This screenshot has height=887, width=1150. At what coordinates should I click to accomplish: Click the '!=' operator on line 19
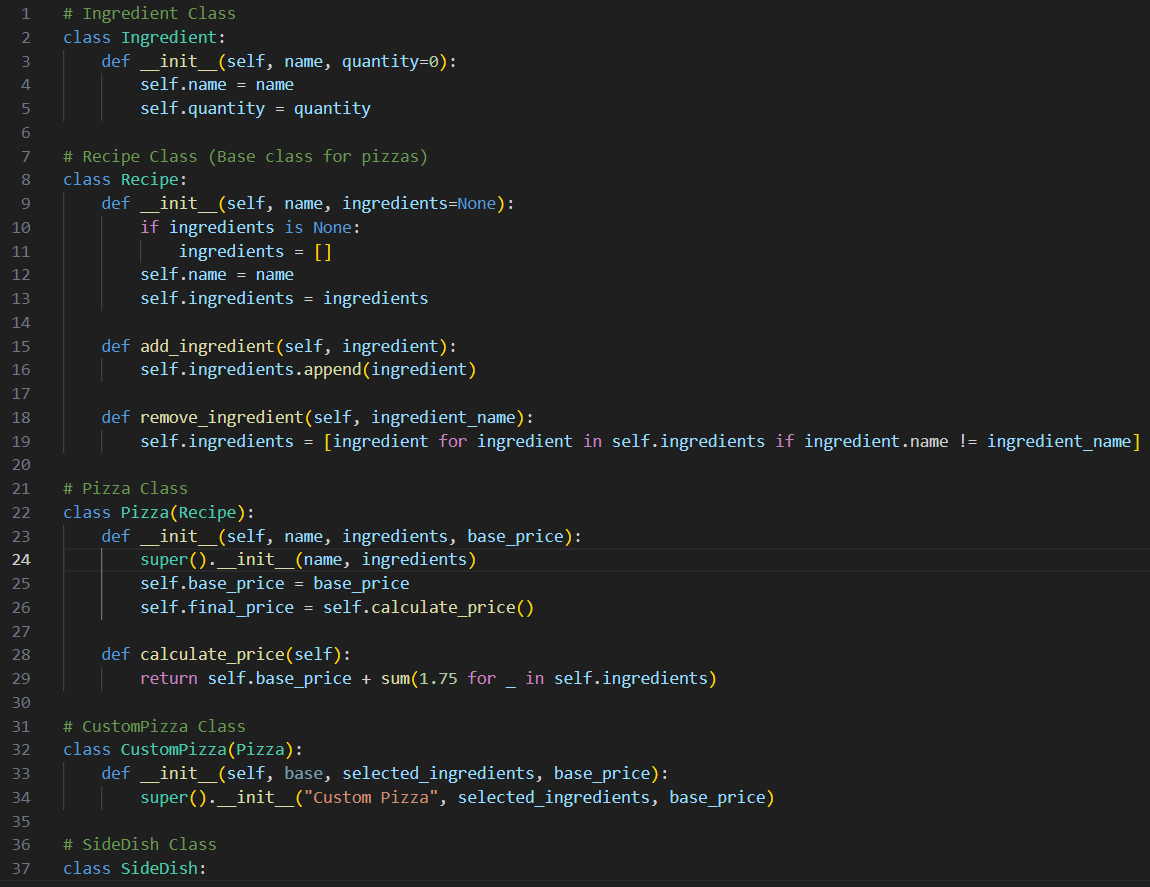coord(967,441)
